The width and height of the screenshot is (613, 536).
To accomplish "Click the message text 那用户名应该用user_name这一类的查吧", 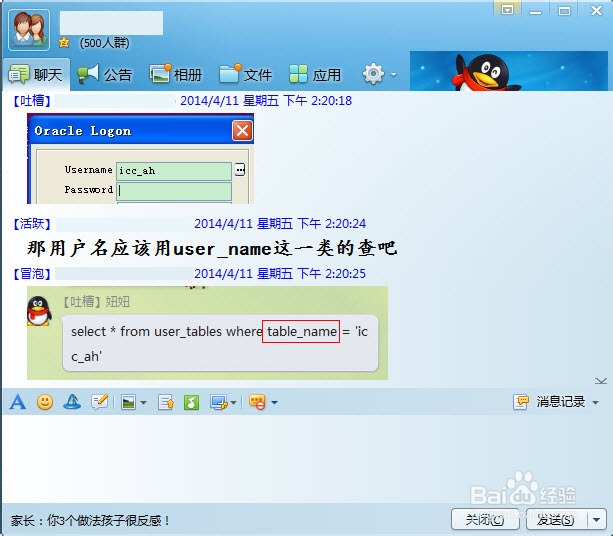I will pyautogui.click(x=212, y=249).
